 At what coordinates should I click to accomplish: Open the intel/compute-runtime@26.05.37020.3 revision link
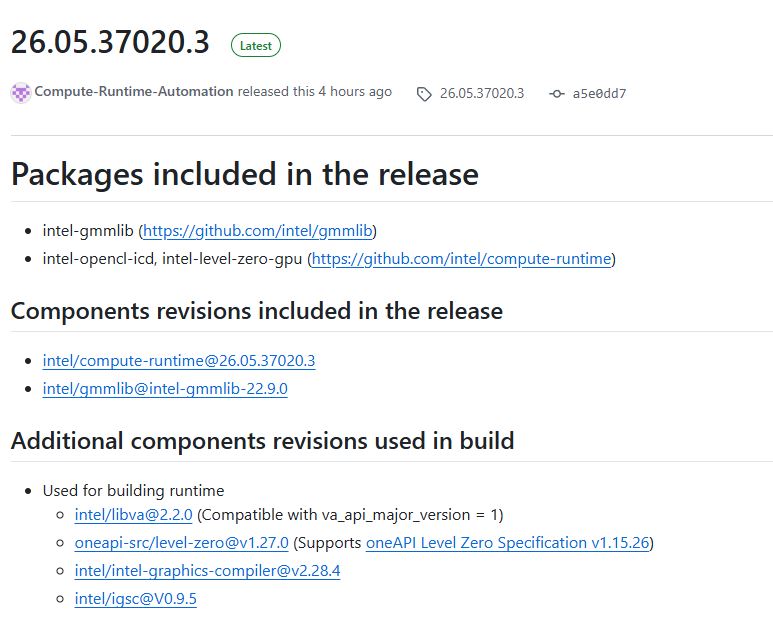[179, 360]
